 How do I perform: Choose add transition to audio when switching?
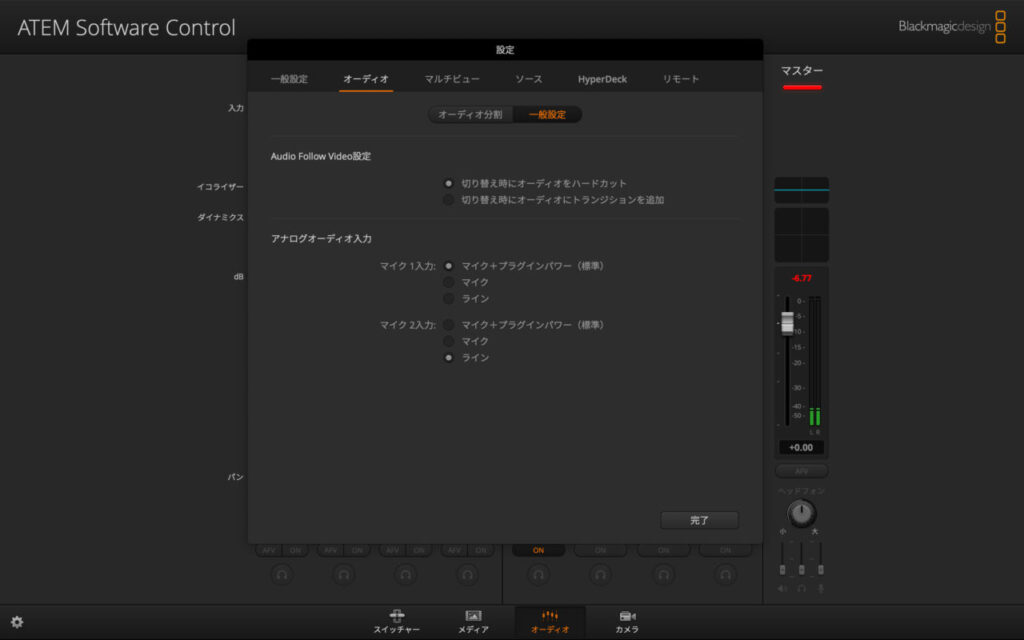(448, 200)
